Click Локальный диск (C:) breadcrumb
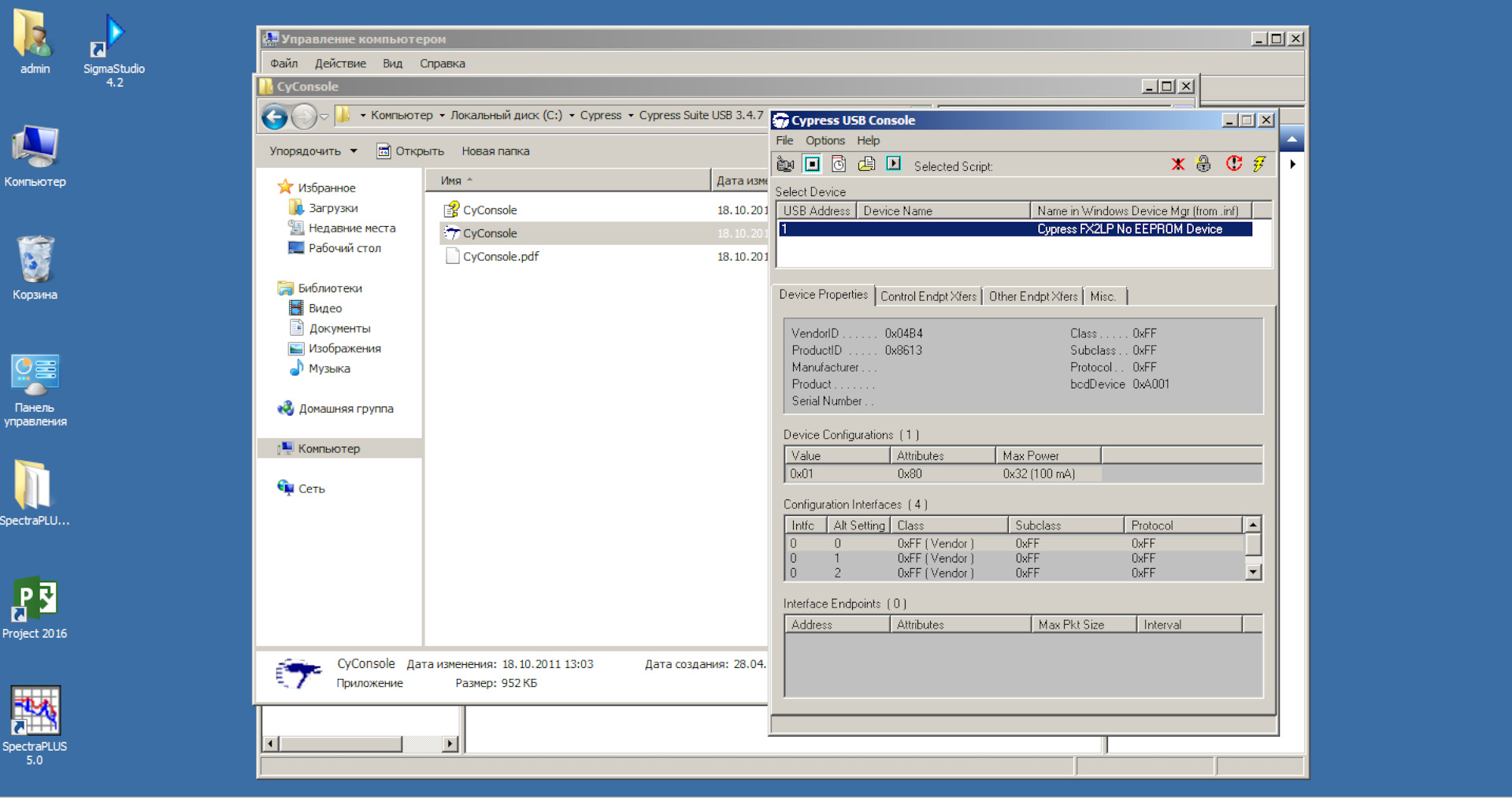The height and width of the screenshot is (798, 1512). (x=506, y=115)
